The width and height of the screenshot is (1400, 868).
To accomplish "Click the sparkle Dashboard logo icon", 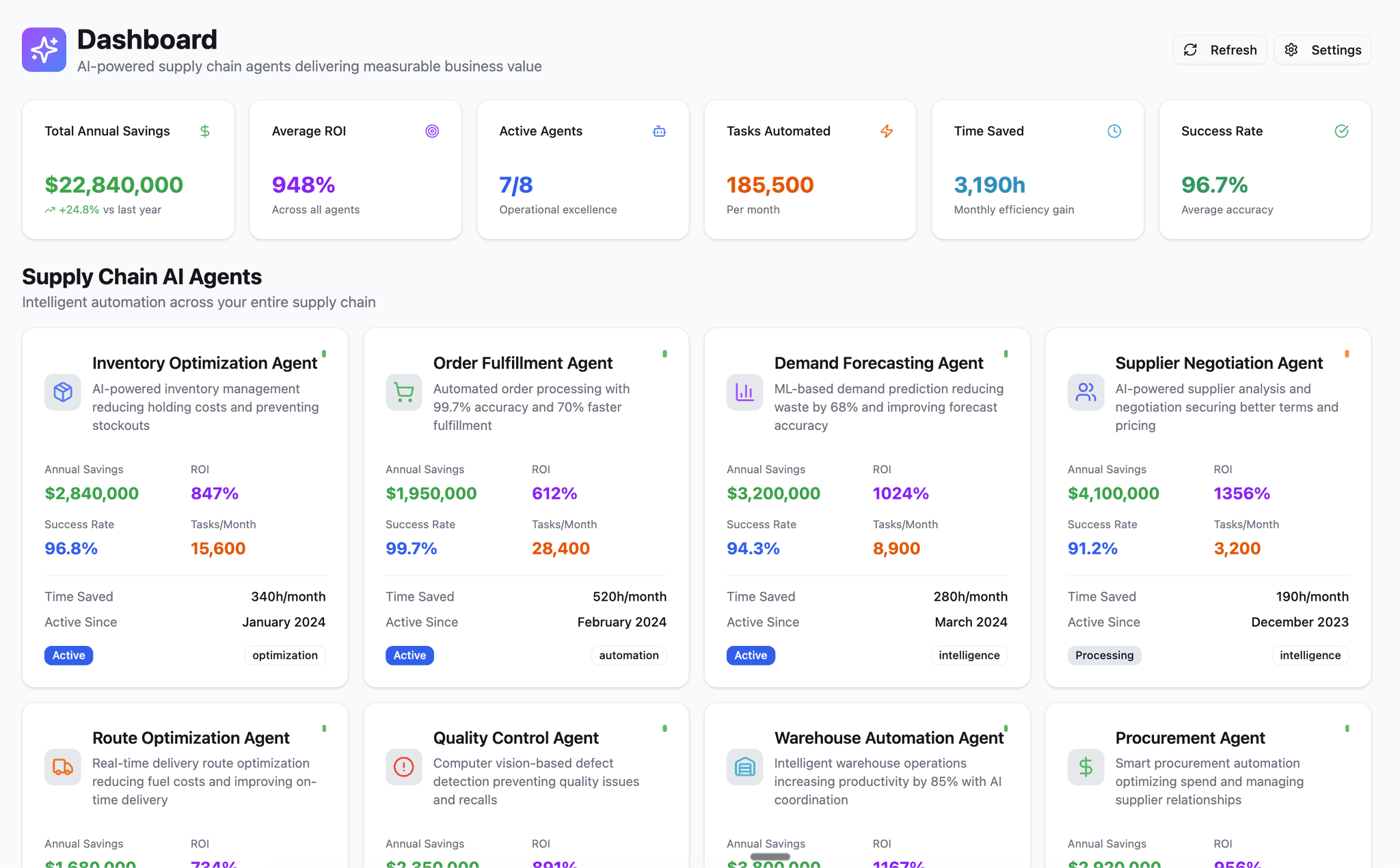I will 44,50.
